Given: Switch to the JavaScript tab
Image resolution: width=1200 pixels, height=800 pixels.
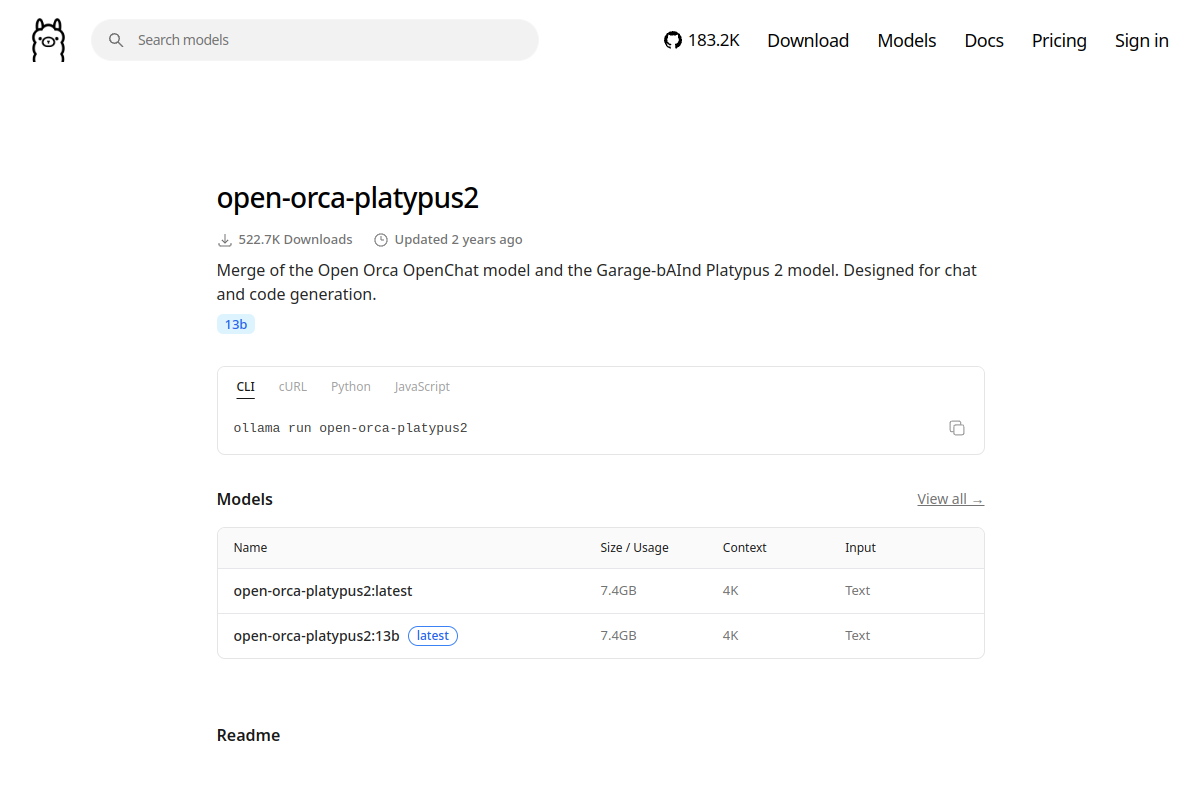Looking at the screenshot, I should tap(422, 387).
